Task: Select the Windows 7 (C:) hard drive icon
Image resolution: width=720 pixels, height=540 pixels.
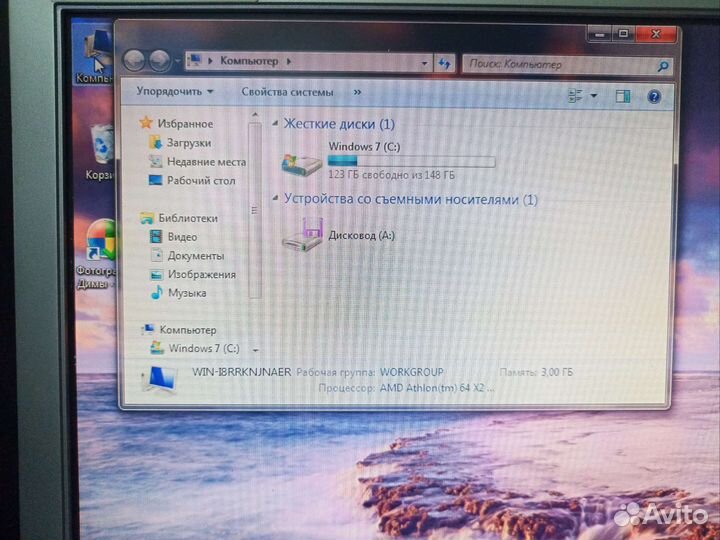Action: [x=301, y=164]
